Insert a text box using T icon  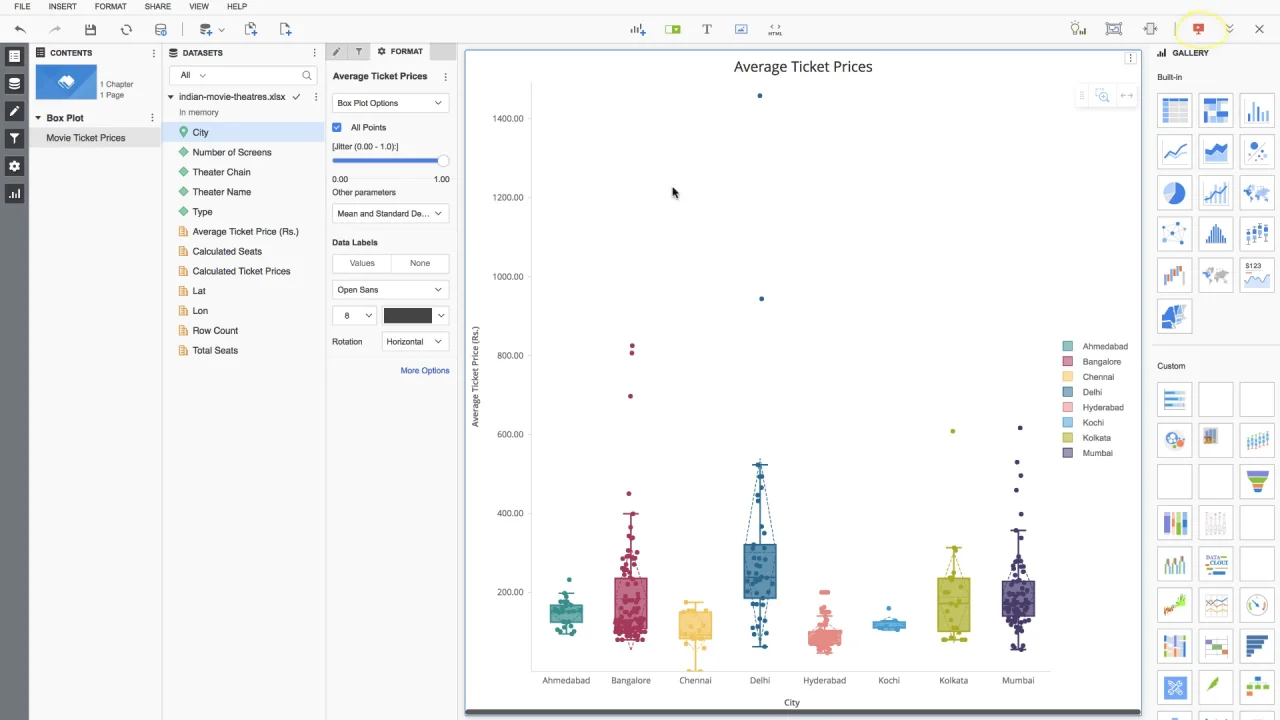pos(707,30)
